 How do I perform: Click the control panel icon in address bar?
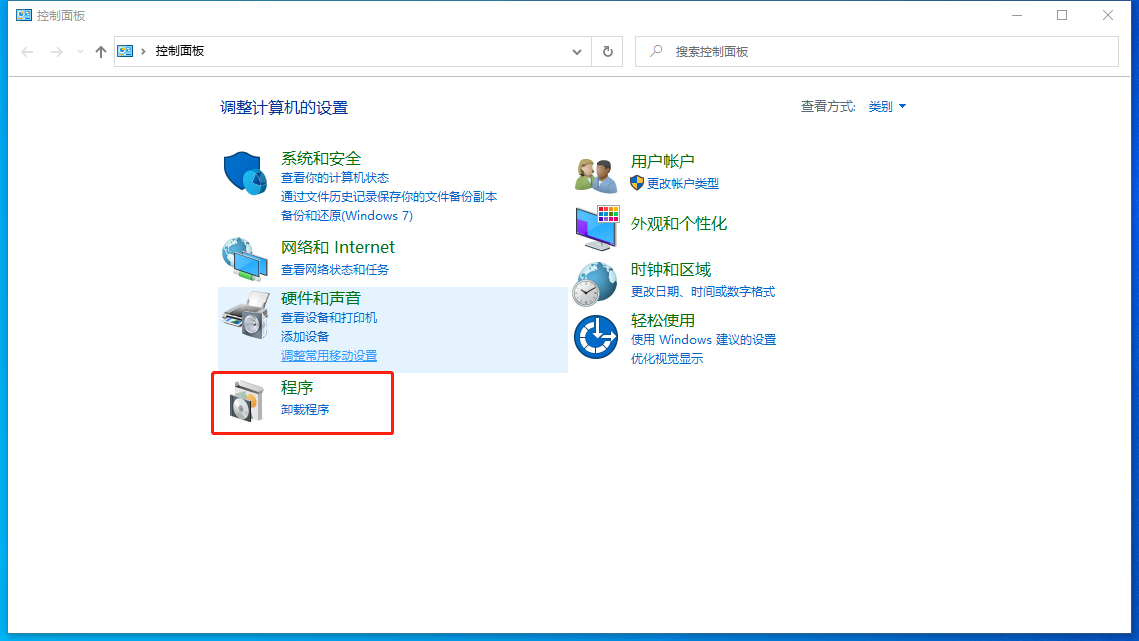point(125,51)
